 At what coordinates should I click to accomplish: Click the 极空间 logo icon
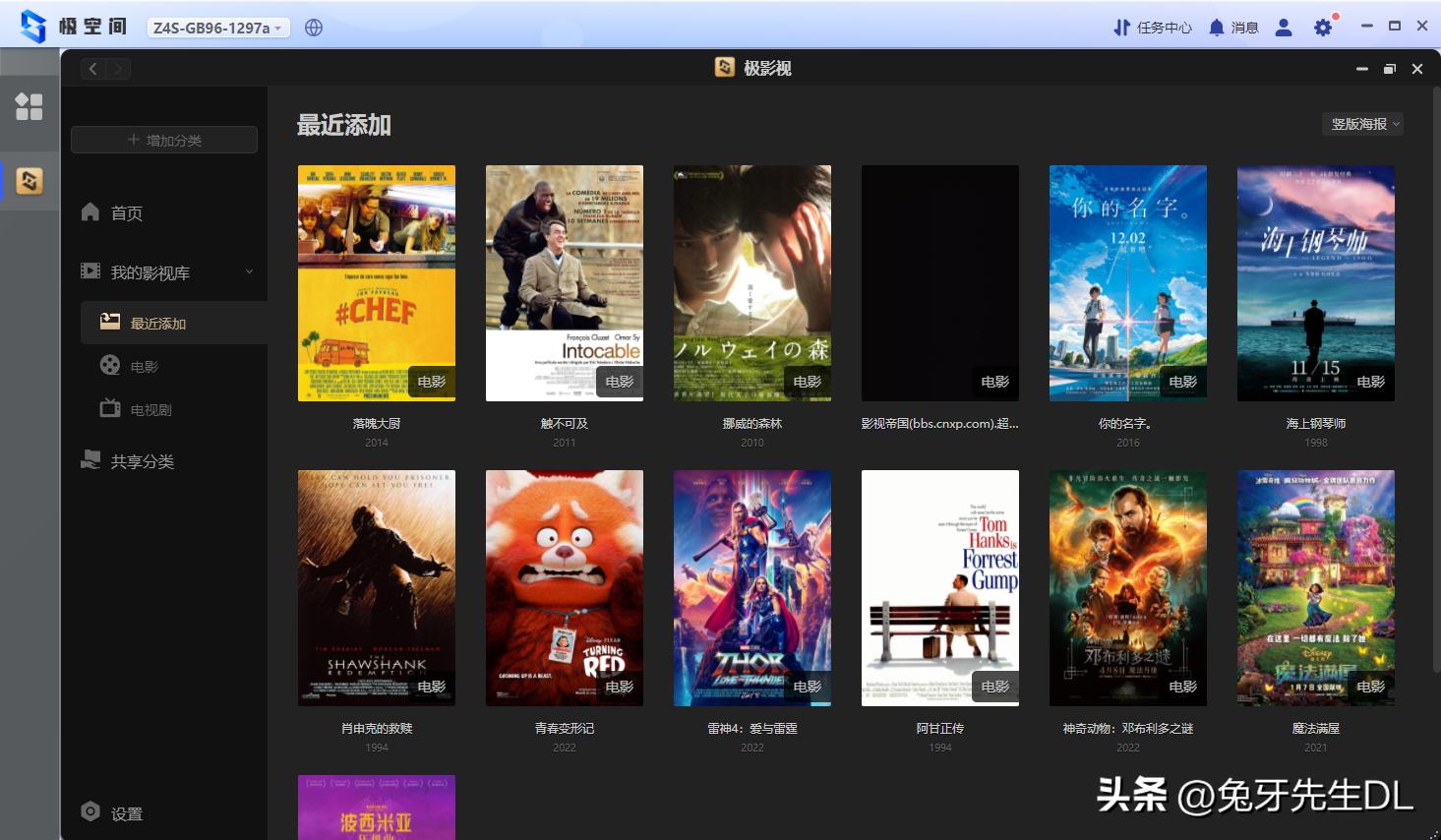[x=33, y=27]
